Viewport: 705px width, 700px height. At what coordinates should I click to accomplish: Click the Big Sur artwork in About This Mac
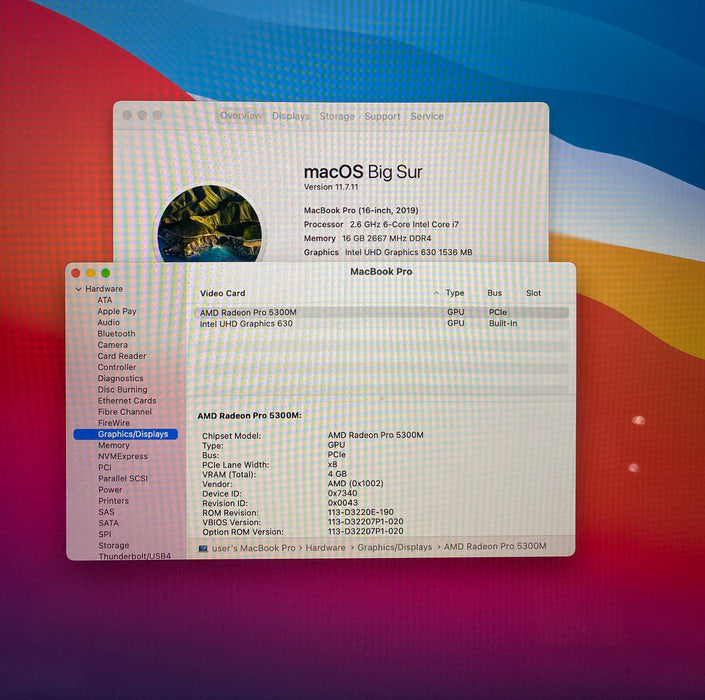210,223
